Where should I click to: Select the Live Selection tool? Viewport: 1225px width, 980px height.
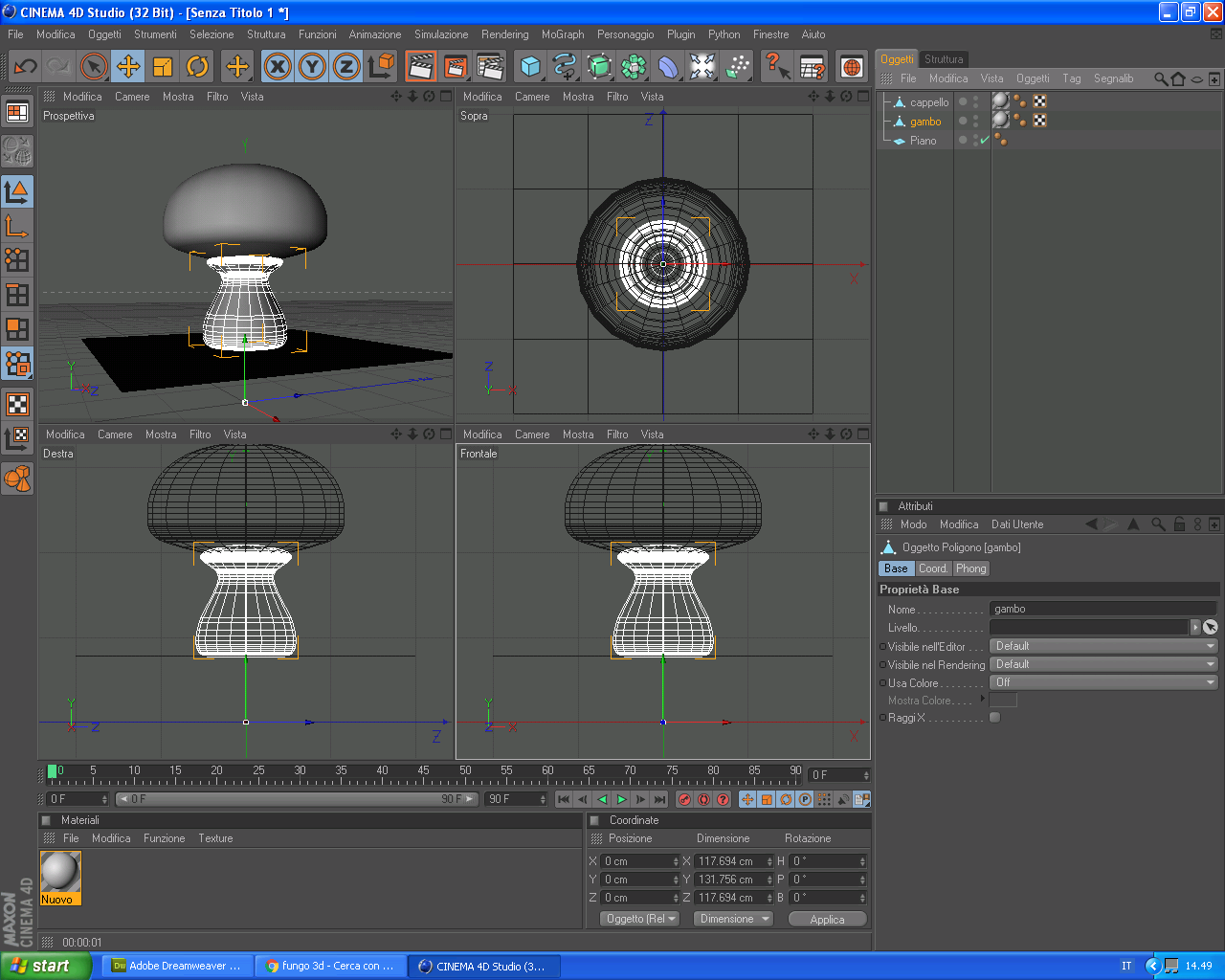[93, 66]
